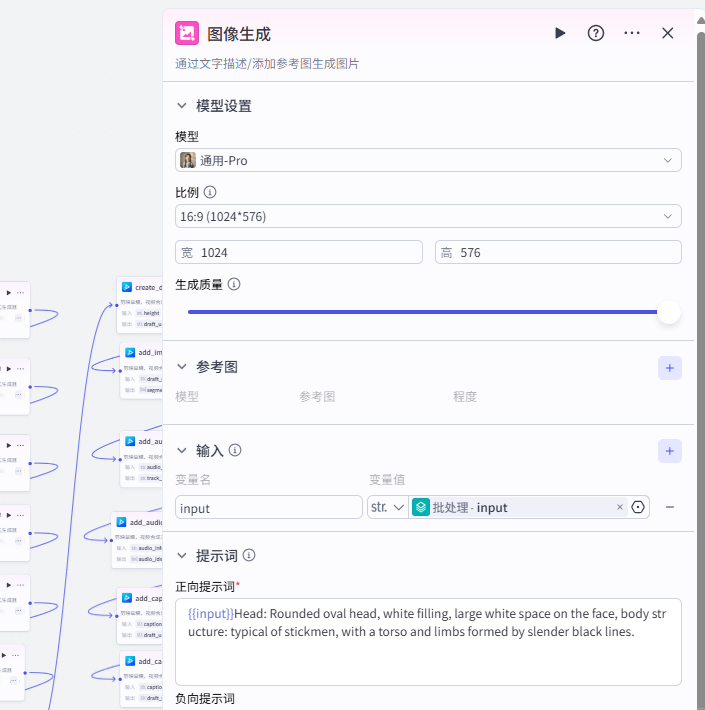This screenshot has height=710, width=705.
Task: Click into the 正向提示词 text area
Action: 428,655
